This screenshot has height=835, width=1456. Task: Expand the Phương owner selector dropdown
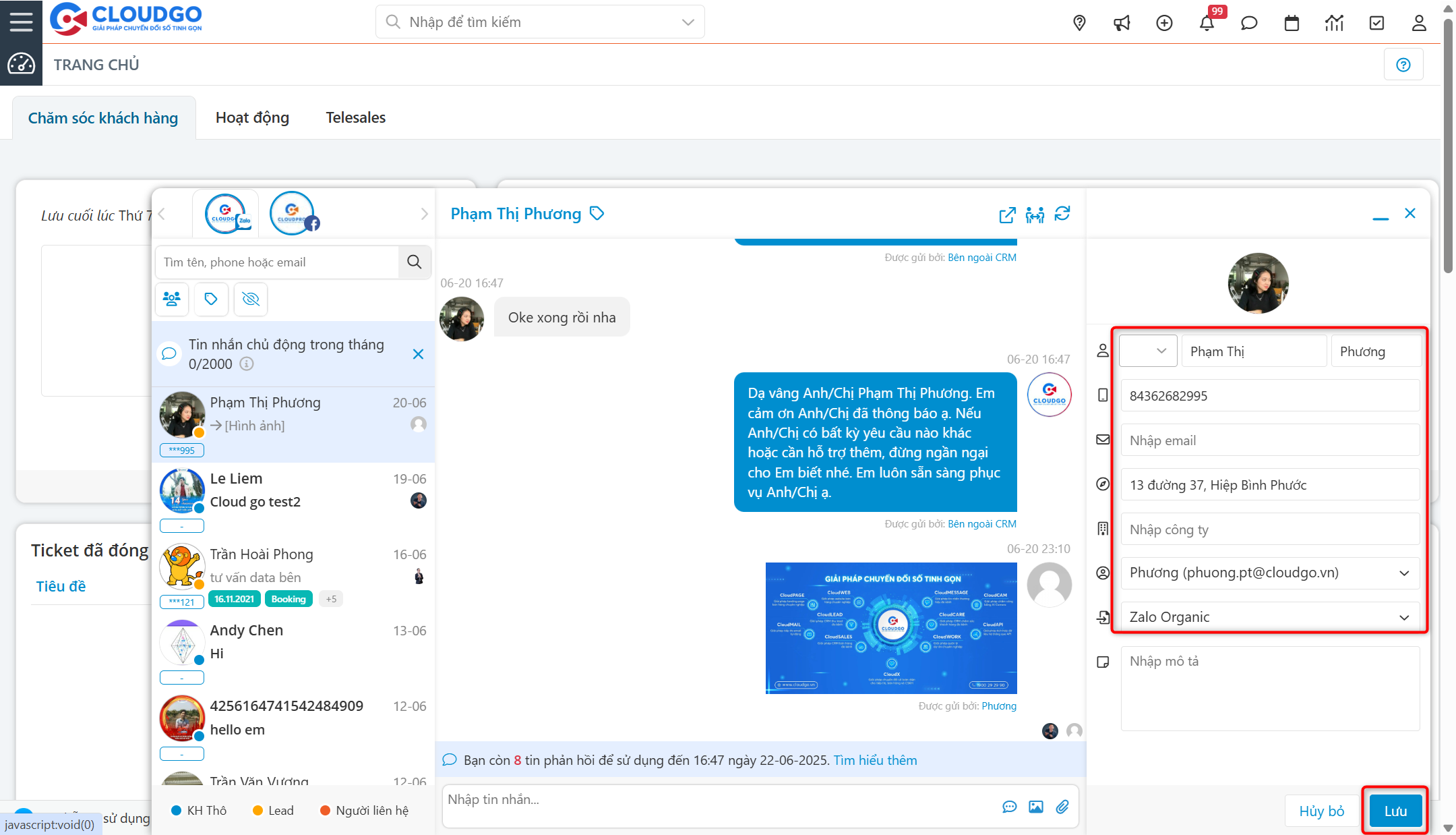click(1405, 573)
